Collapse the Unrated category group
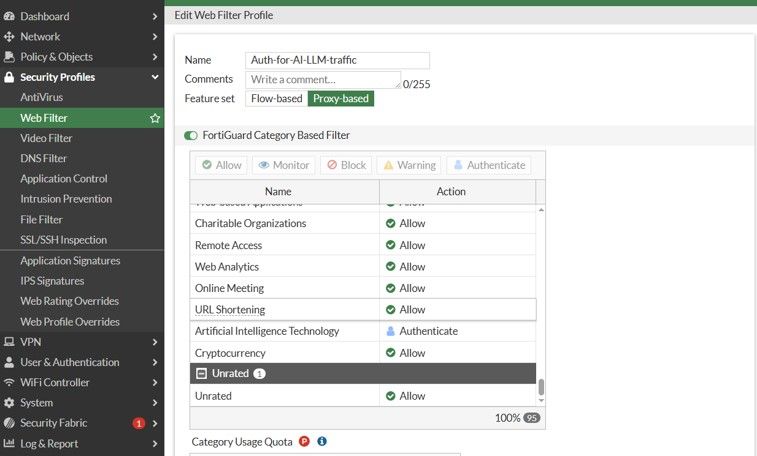 click(201, 373)
